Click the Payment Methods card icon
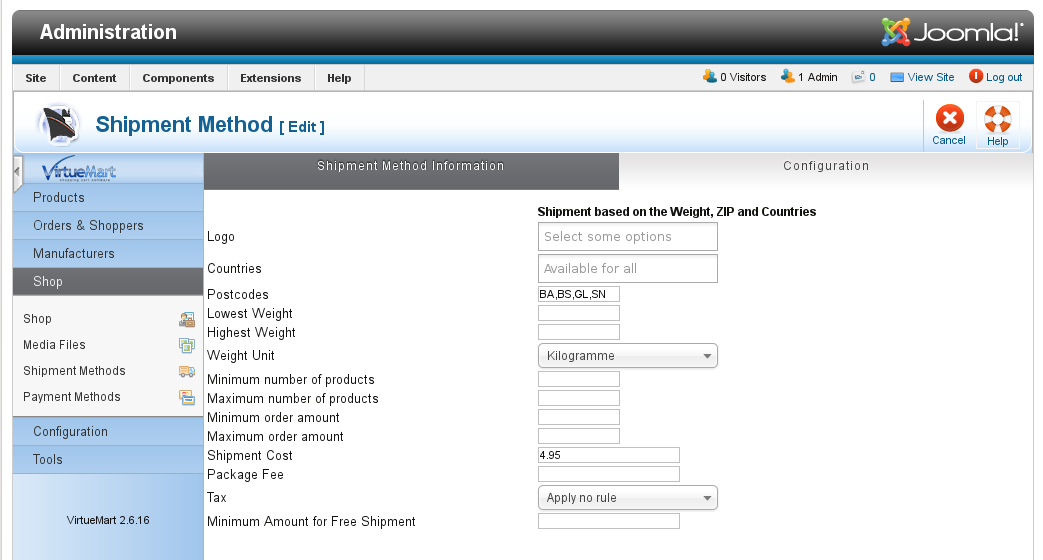The height and width of the screenshot is (560, 1043). pos(187,397)
